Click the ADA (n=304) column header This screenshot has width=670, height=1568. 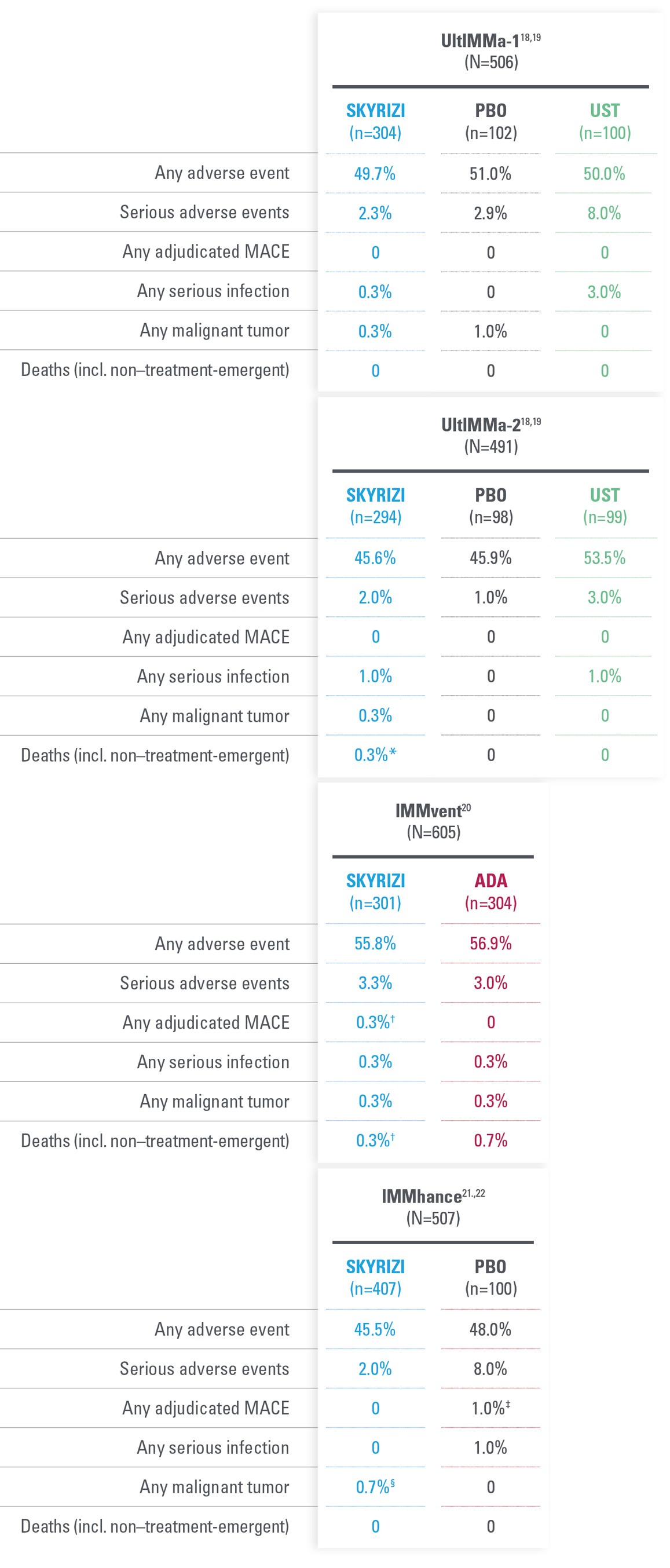coord(490,892)
